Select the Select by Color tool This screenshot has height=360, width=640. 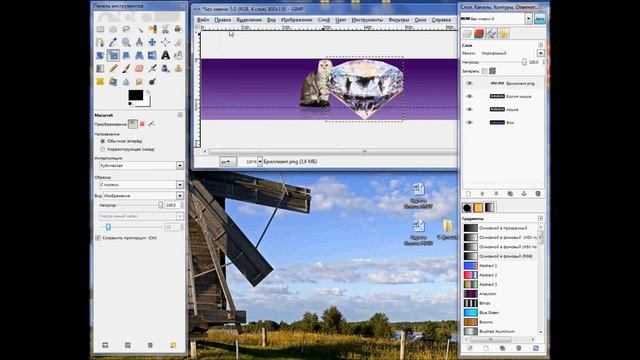pyautogui.click(x=153, y=29)
